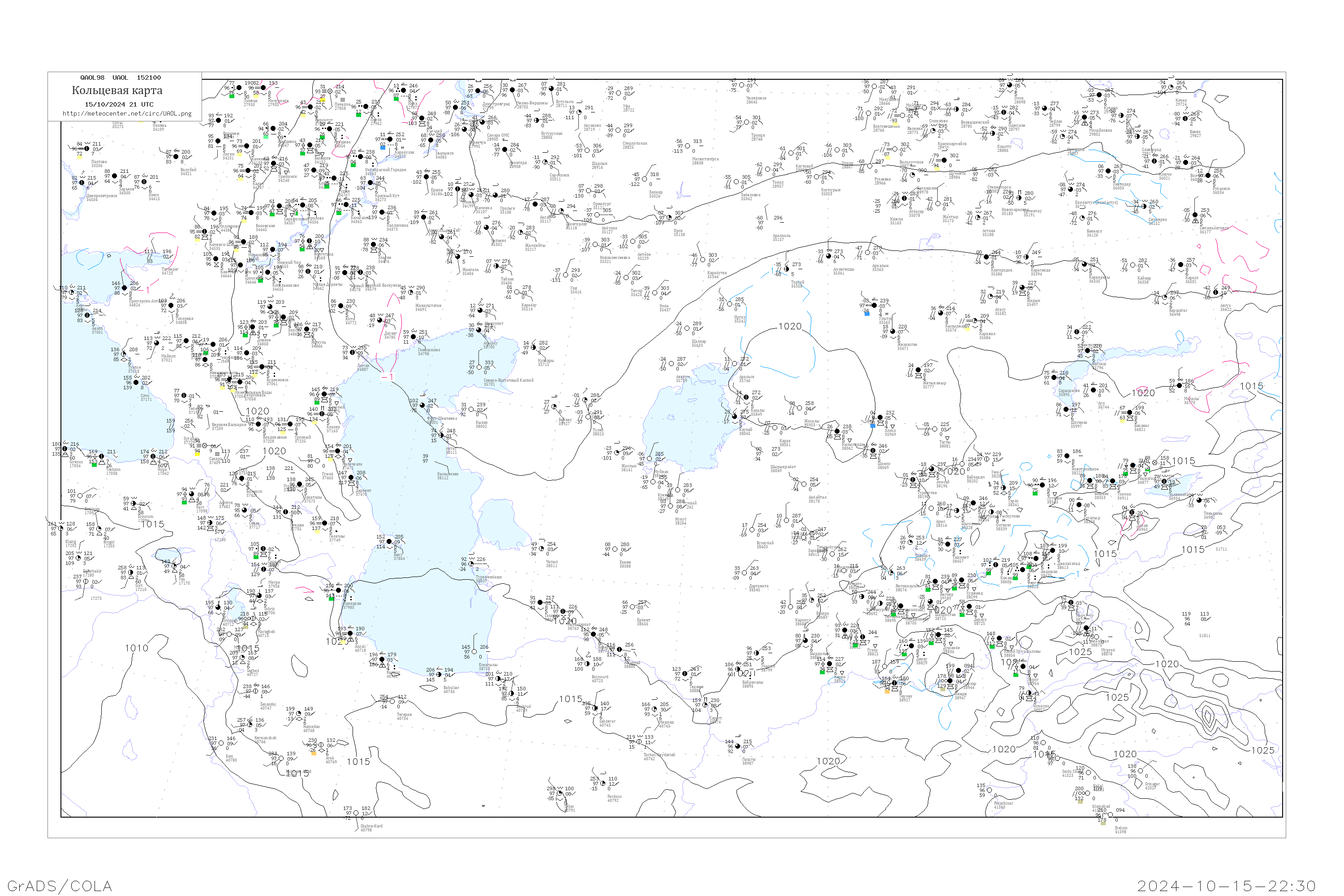Click the blue square marker at Улытау station

(867, 314)
